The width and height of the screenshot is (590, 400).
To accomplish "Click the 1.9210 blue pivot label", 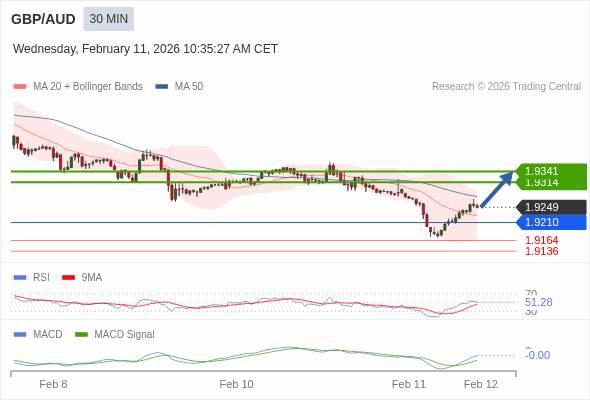I will click(551, 222).
